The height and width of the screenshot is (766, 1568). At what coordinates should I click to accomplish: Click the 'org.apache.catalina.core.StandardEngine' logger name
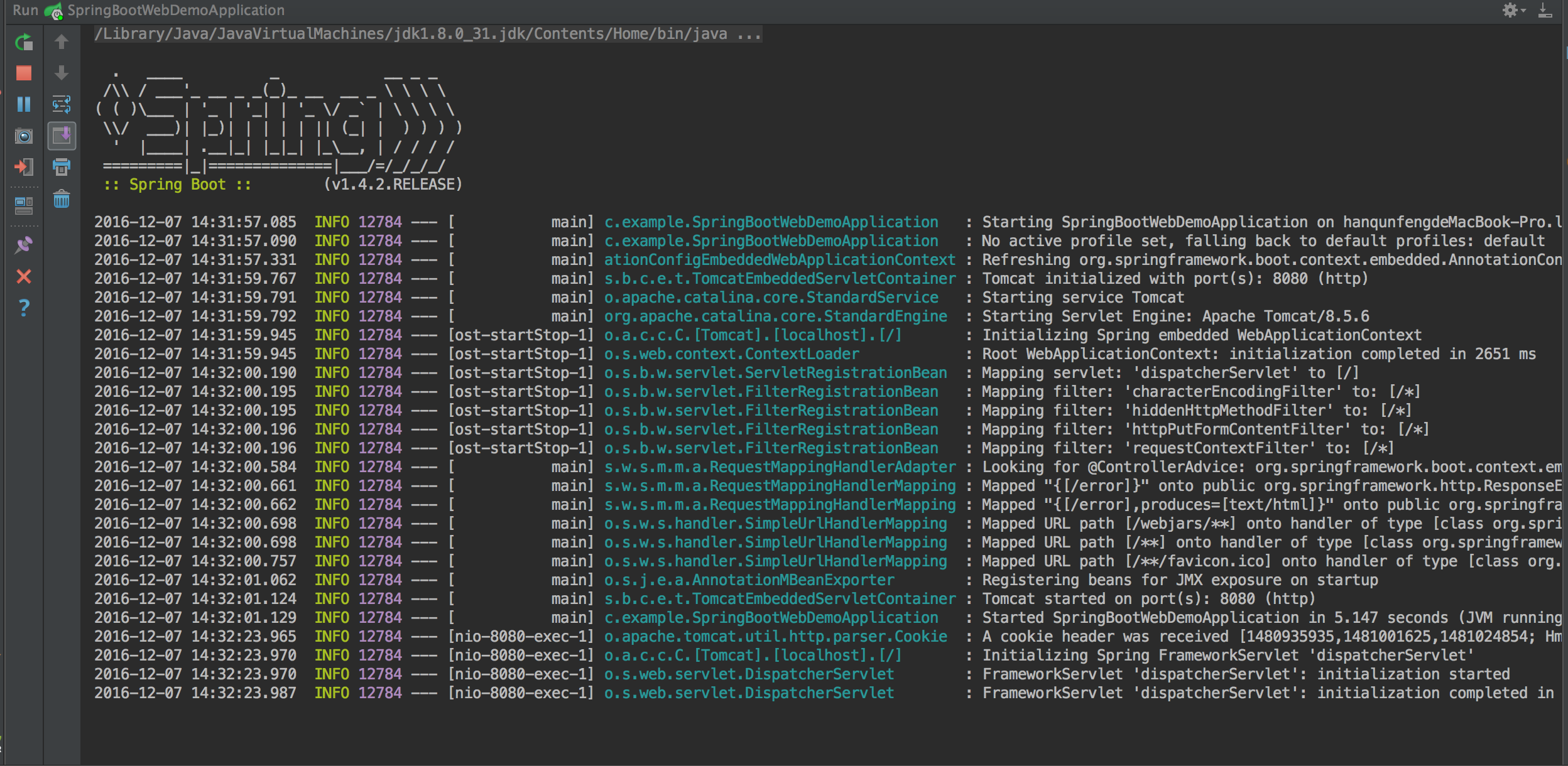tap(775, 316)
